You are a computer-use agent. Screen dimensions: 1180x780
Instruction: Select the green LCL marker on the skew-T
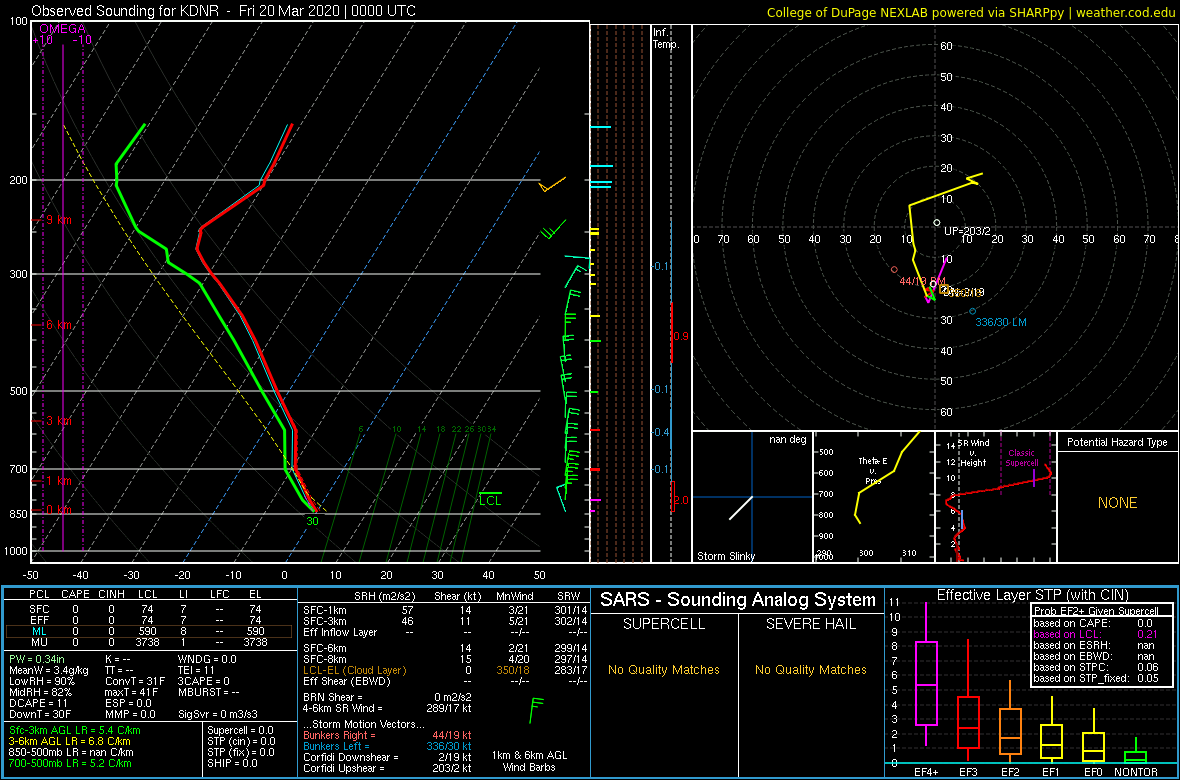[489, 499]
